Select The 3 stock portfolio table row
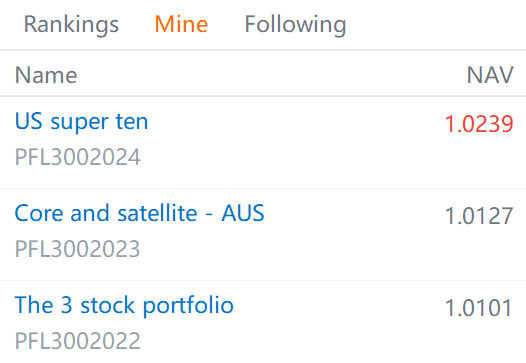 click(x=263, y=322)
